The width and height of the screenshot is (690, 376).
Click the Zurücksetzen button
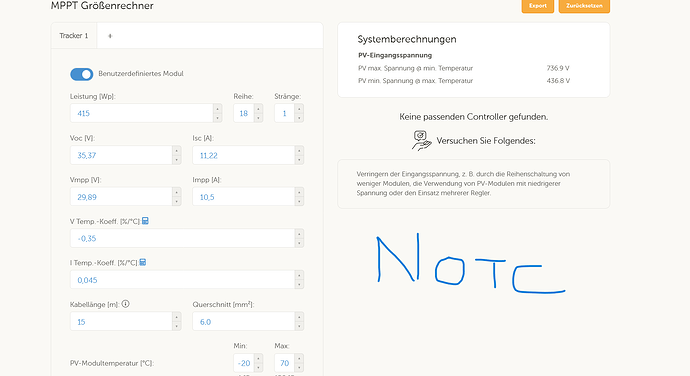[584, 6]
